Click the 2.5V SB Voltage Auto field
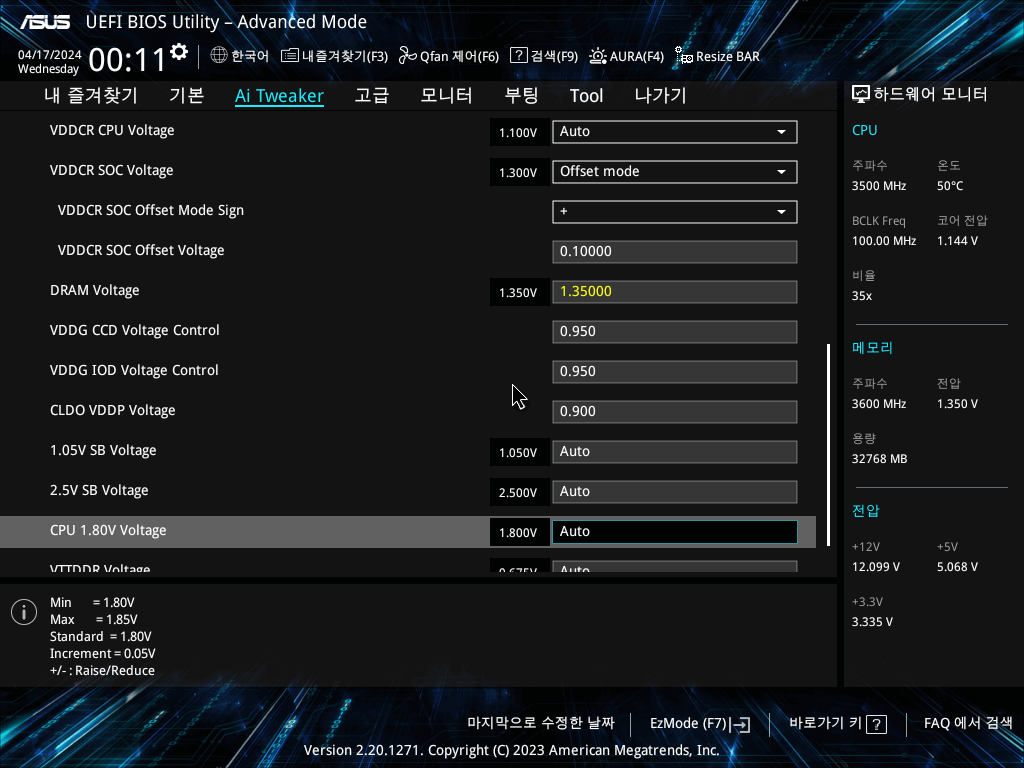This screenshot has height=768, width=1024. tap(675, 492)
